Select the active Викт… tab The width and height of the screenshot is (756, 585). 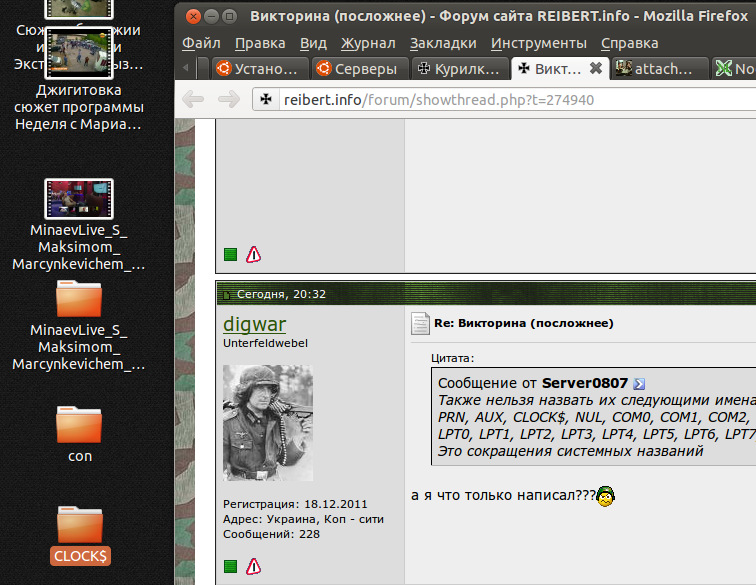pyautogui.click(x=560, y=68)
